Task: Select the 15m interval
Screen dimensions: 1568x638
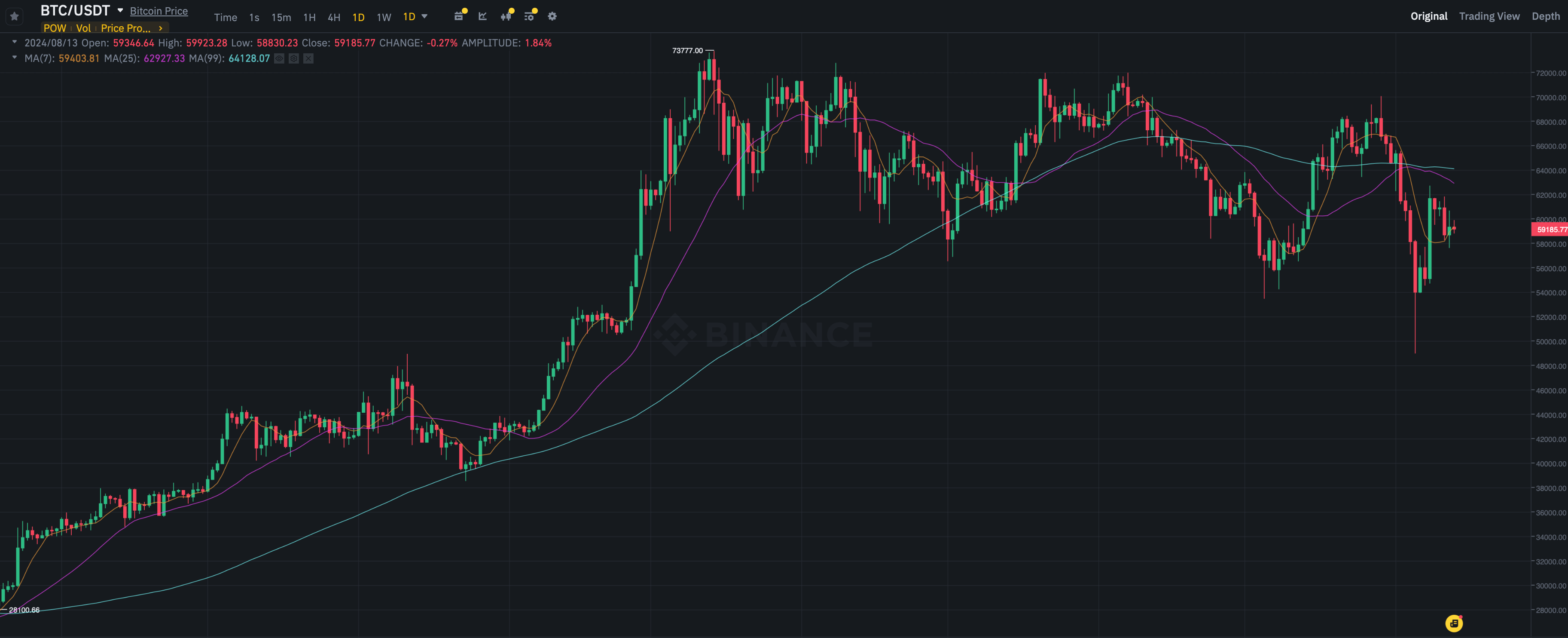Action: click(x=281, y=17)
